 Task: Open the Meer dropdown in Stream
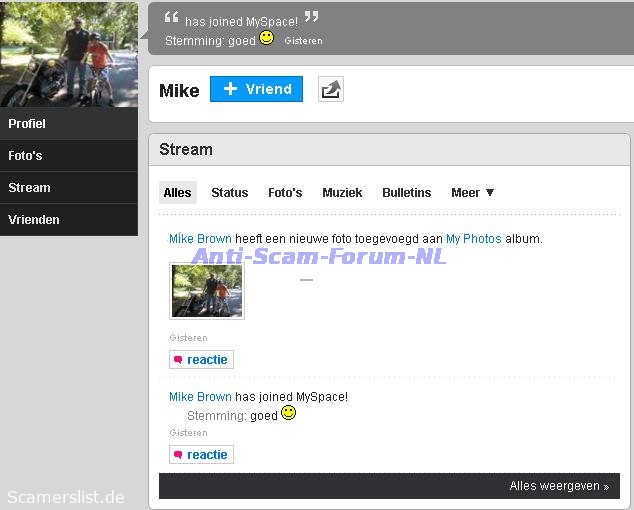[472, 192]
